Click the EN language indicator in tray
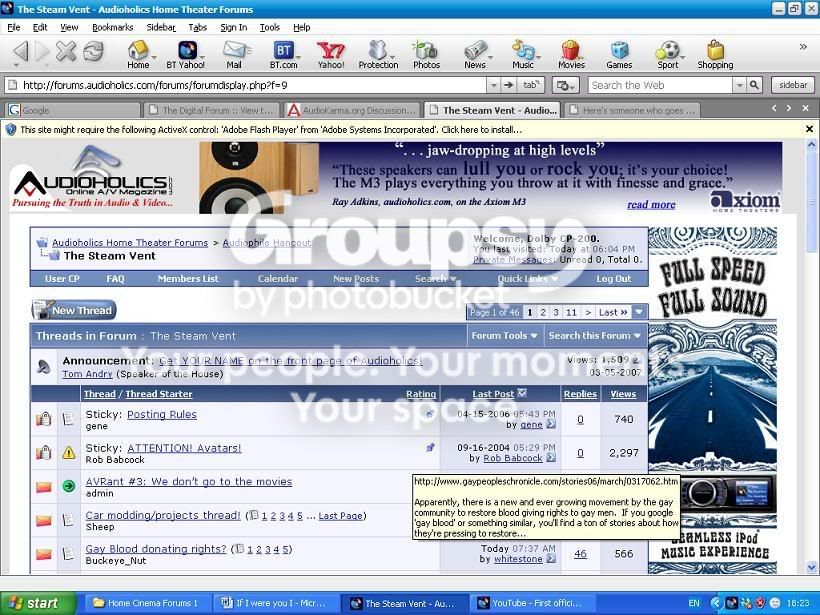Screen dimensions: 820x615 (x=694, y=603)
